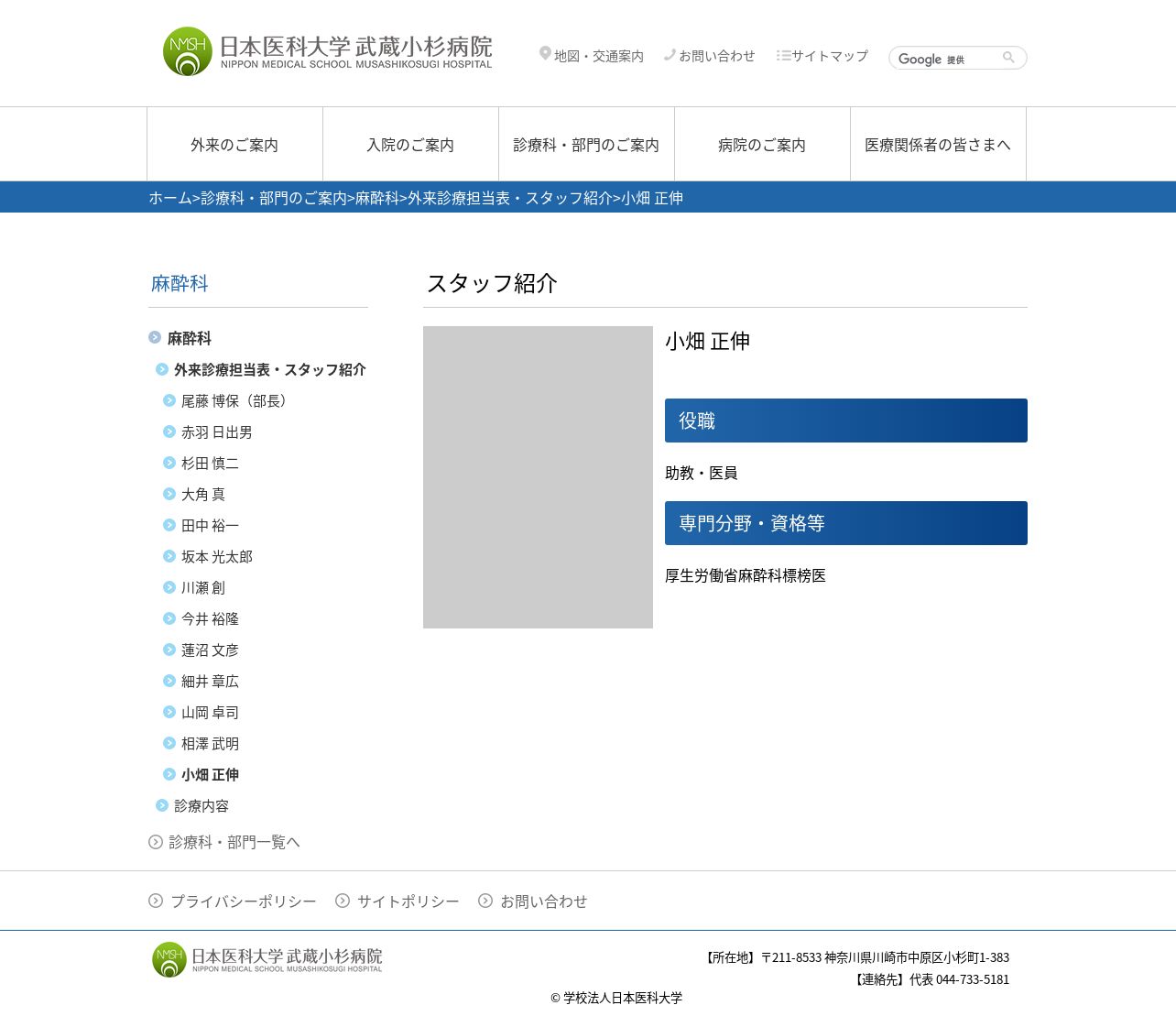The height and width of the screenshot is (1016, 1176).
Task: Open the プライバシーポリシー footer link
Action: (x=244, y=901)
